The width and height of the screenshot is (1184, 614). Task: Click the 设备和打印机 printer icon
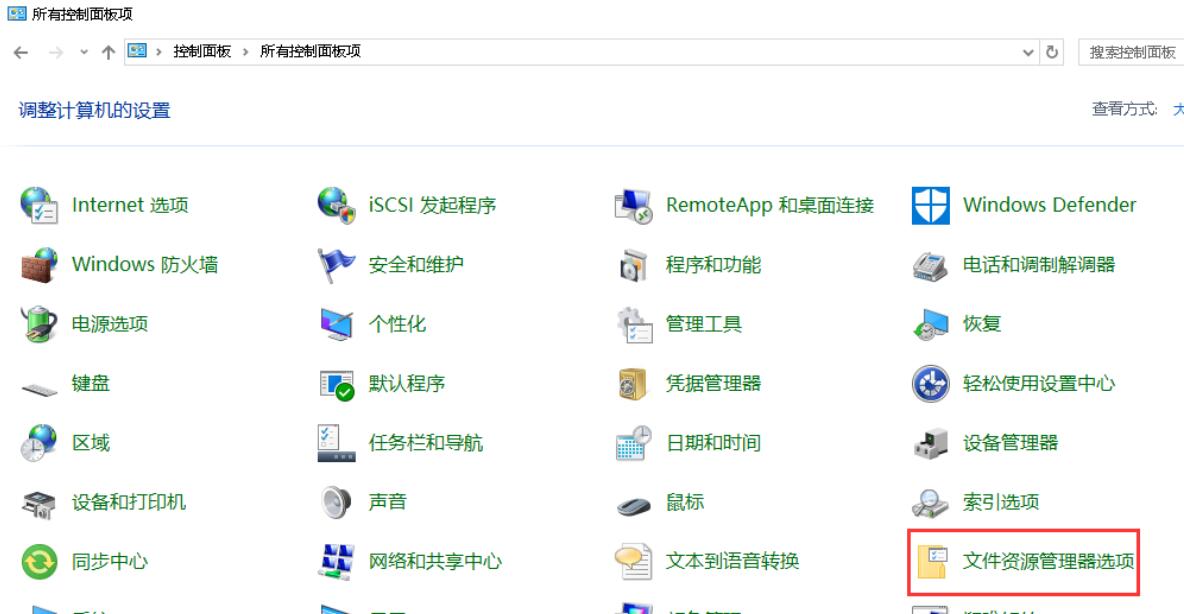[39, 503]
